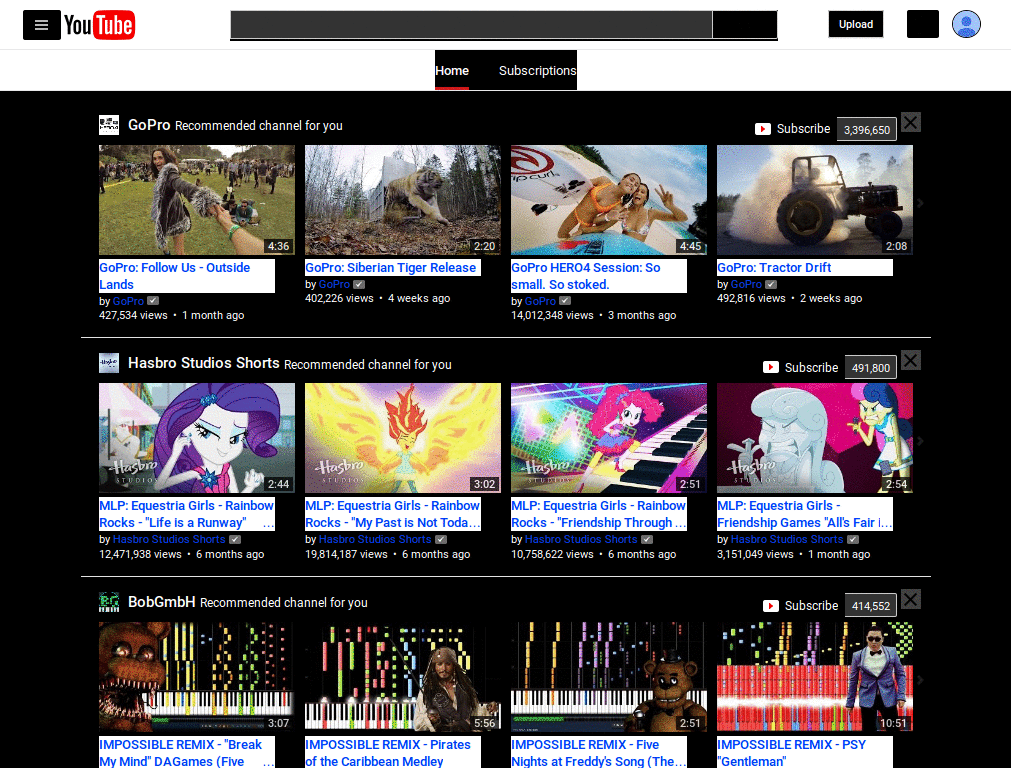Open the Pirates of the Caribbean thumbnail

tap(403, 677)
